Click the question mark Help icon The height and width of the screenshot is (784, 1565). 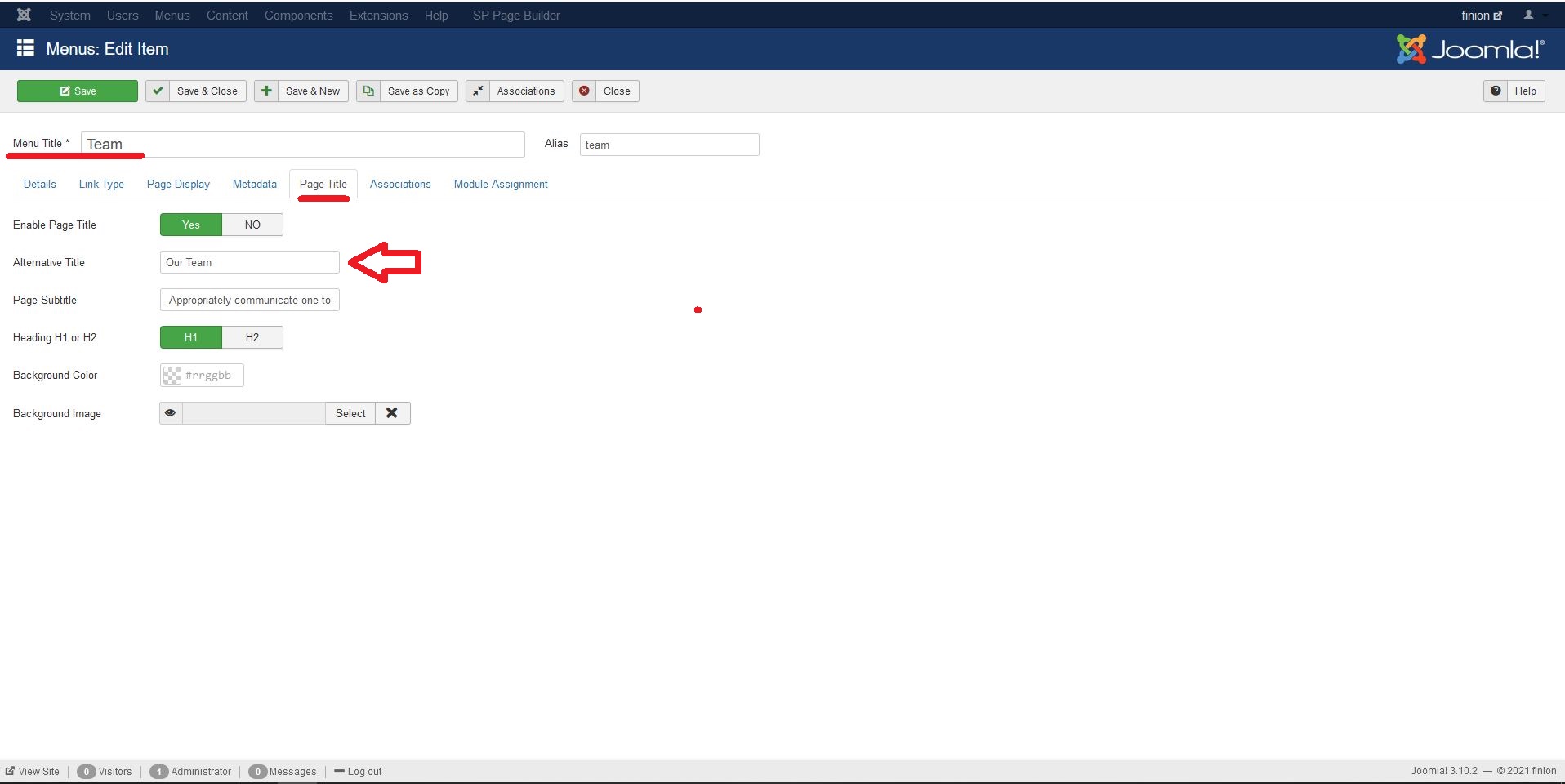click(1496, 91)
